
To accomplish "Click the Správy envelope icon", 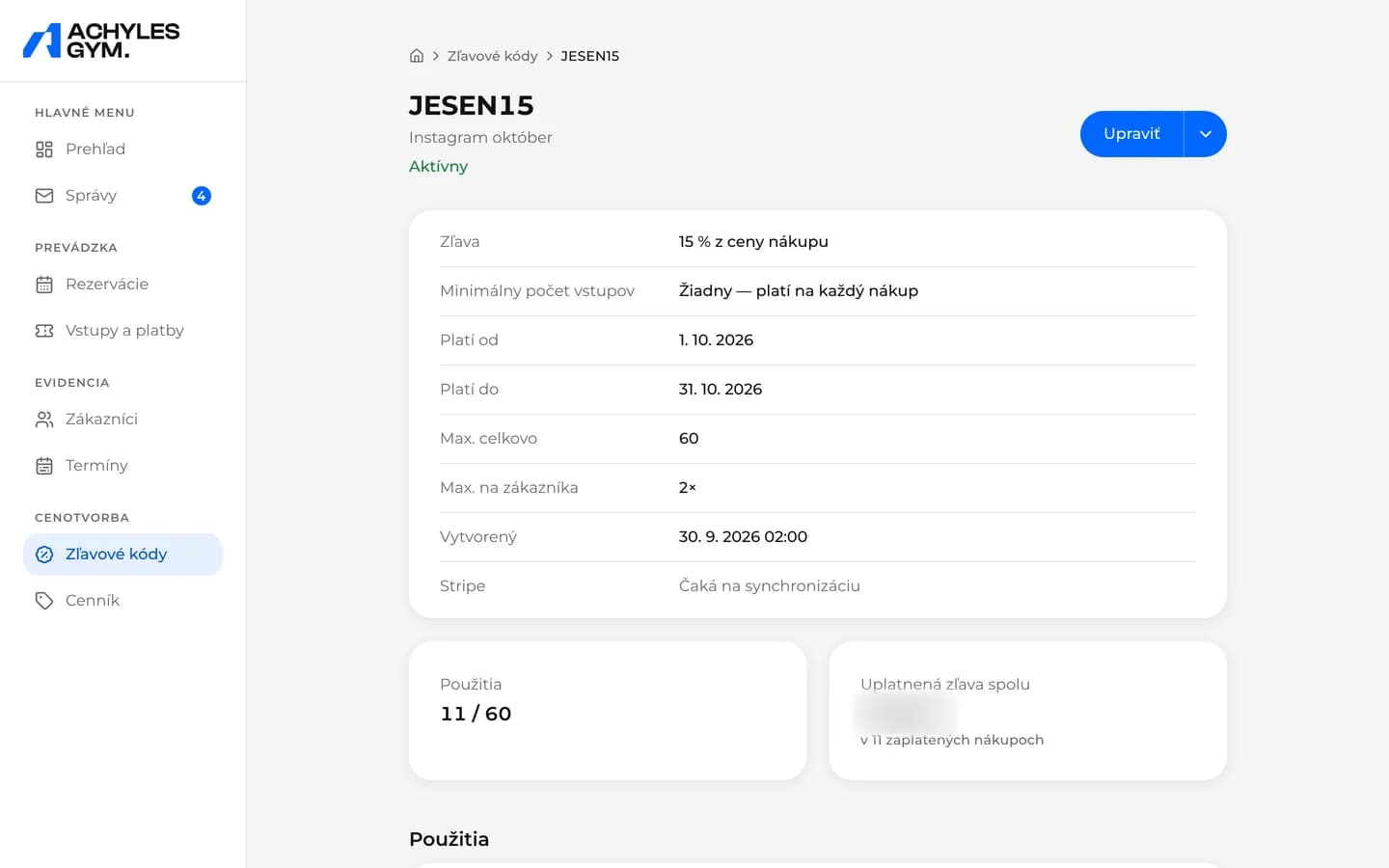I will (x=44, y=196).
